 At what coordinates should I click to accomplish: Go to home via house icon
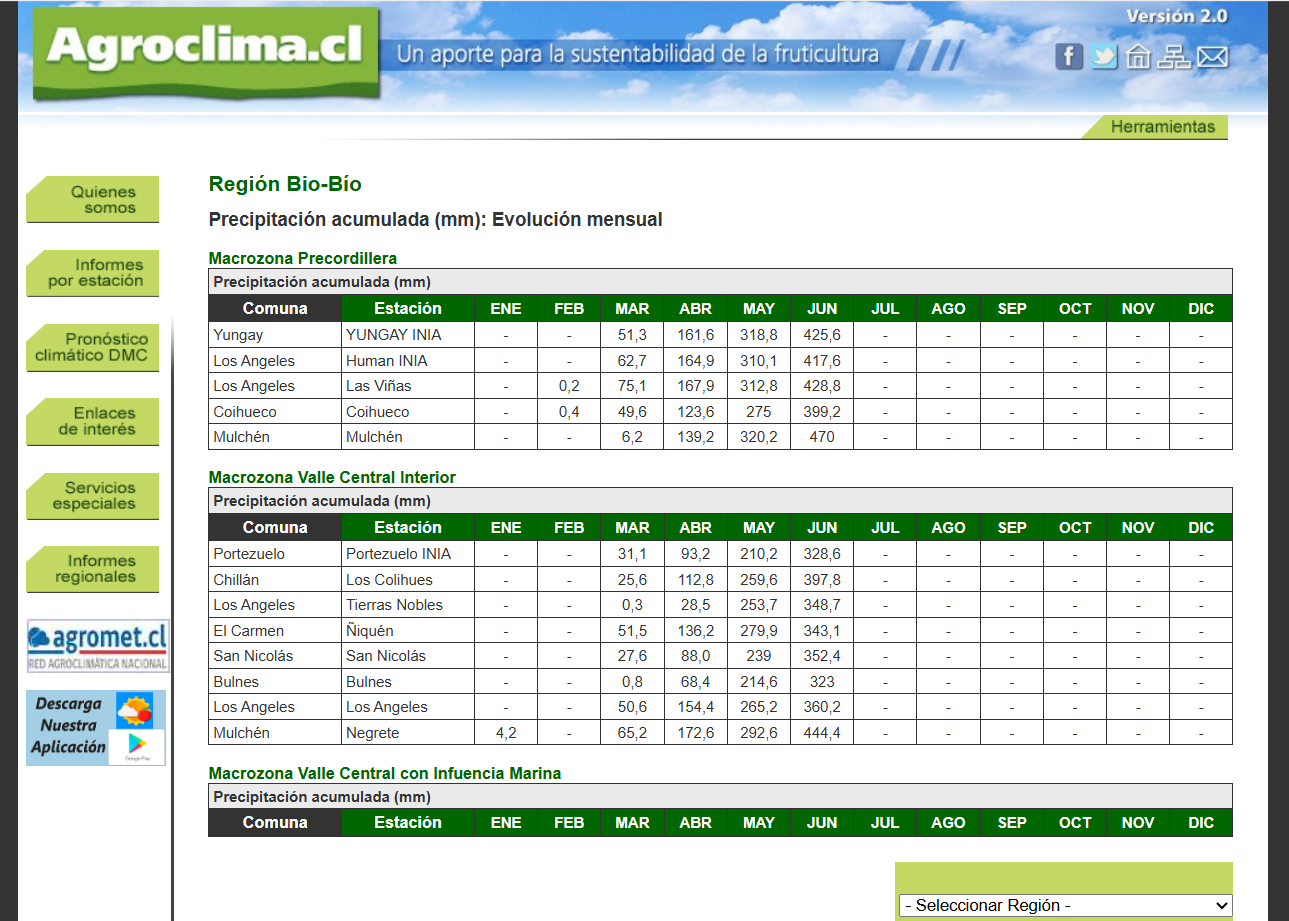(1138, 57)
